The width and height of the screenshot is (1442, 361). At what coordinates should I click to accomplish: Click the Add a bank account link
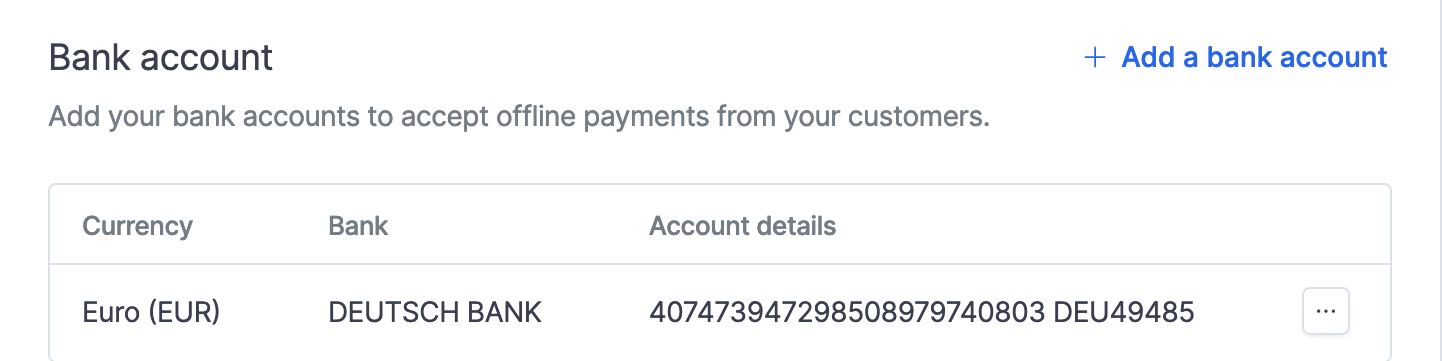(x=1236, y=57)
